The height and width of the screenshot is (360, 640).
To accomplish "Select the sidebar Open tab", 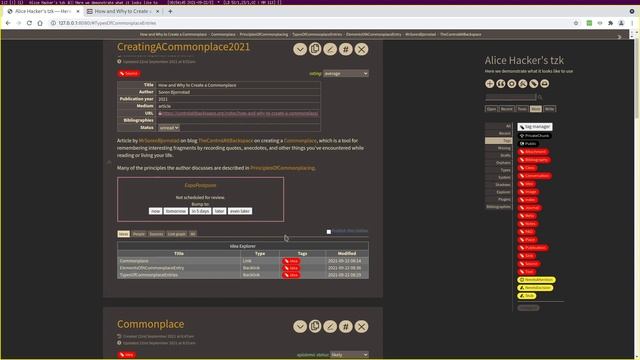I will point(491,109).
